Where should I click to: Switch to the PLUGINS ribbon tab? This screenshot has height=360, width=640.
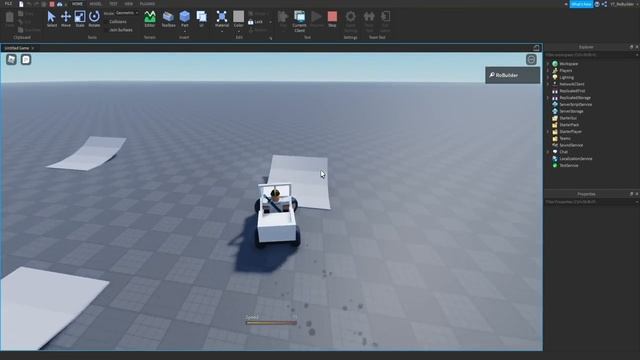coord(147,4)
